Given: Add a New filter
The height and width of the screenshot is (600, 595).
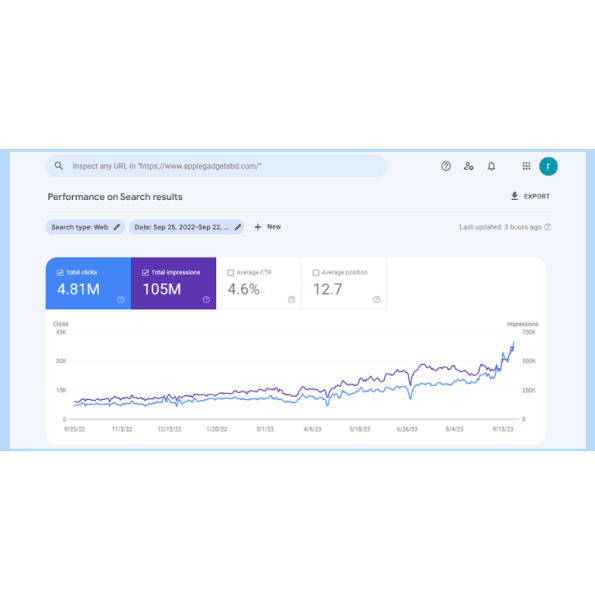Looking at the screenshot, I should pyautogui.click(x=267, y=227).
